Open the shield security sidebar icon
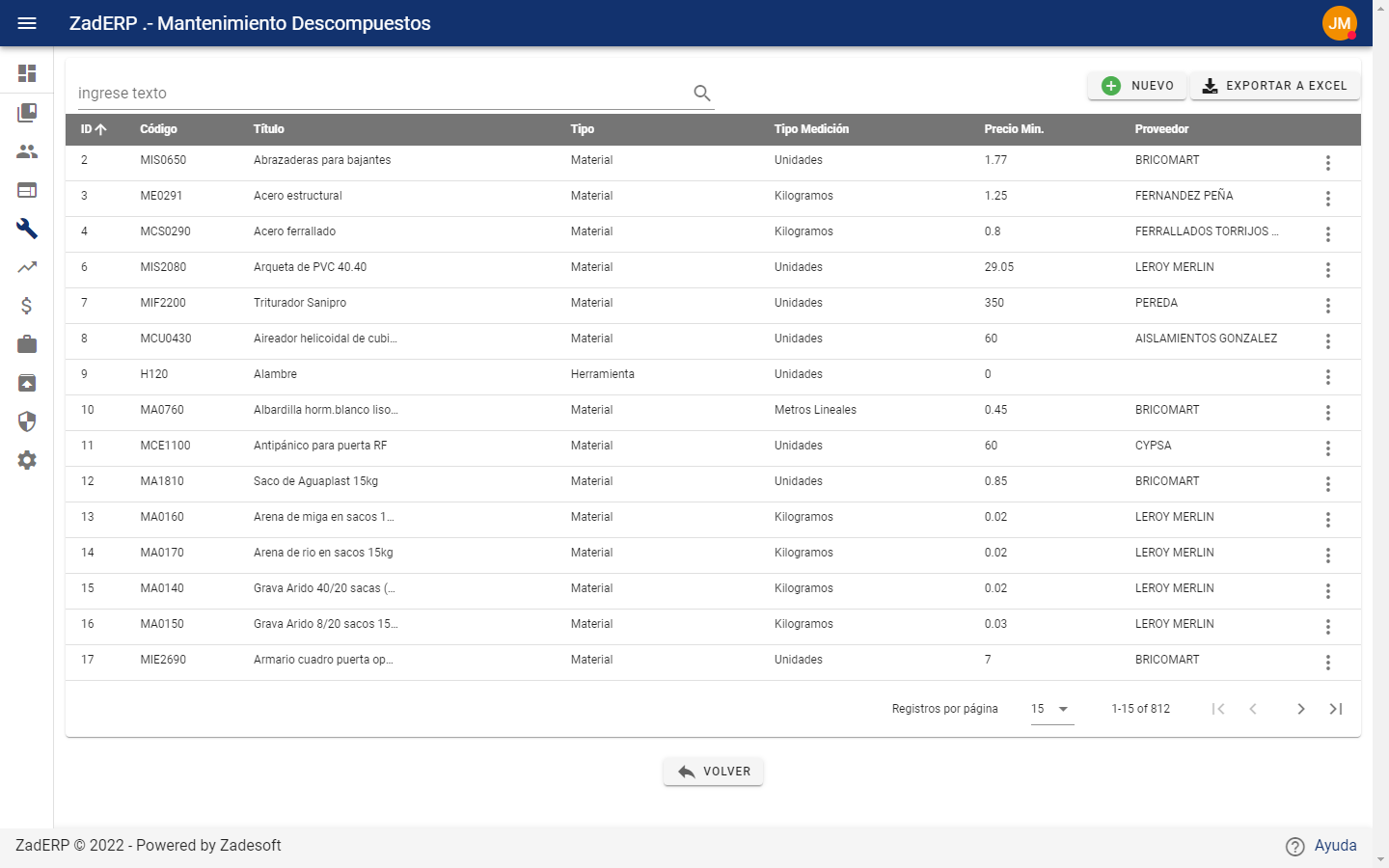Image resolution: width=1389 pixels, height=868 pixels. pyautogui.click(x=27, y=421)
